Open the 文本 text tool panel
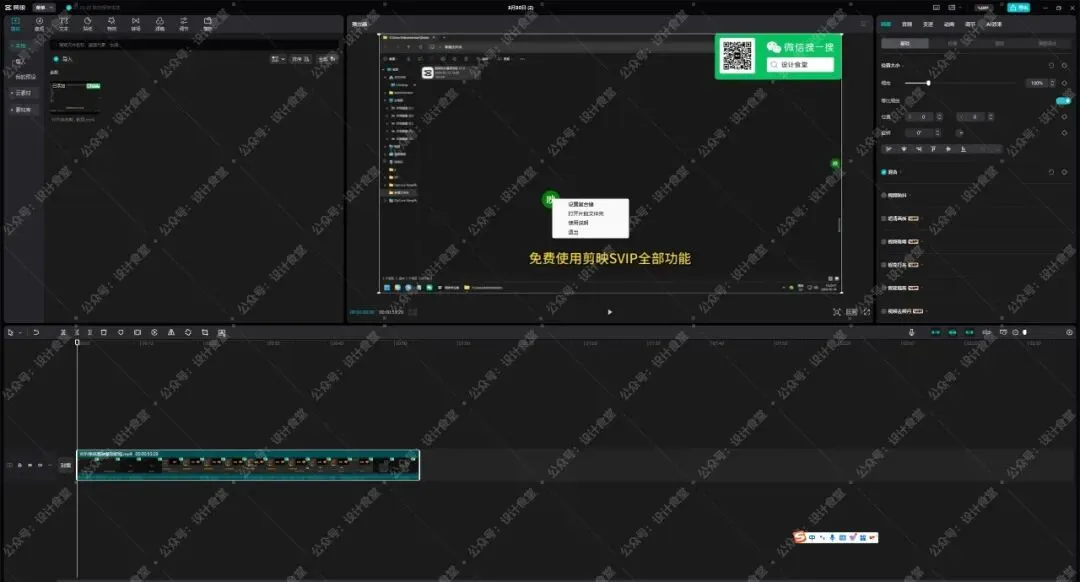This screenshot has height=582, width=1080. point(63,24)
